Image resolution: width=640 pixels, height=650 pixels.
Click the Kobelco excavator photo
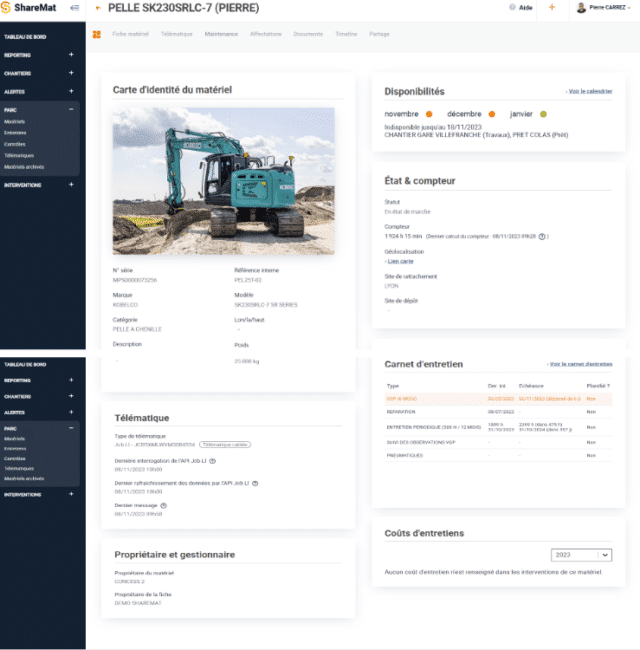coord(223,180)
